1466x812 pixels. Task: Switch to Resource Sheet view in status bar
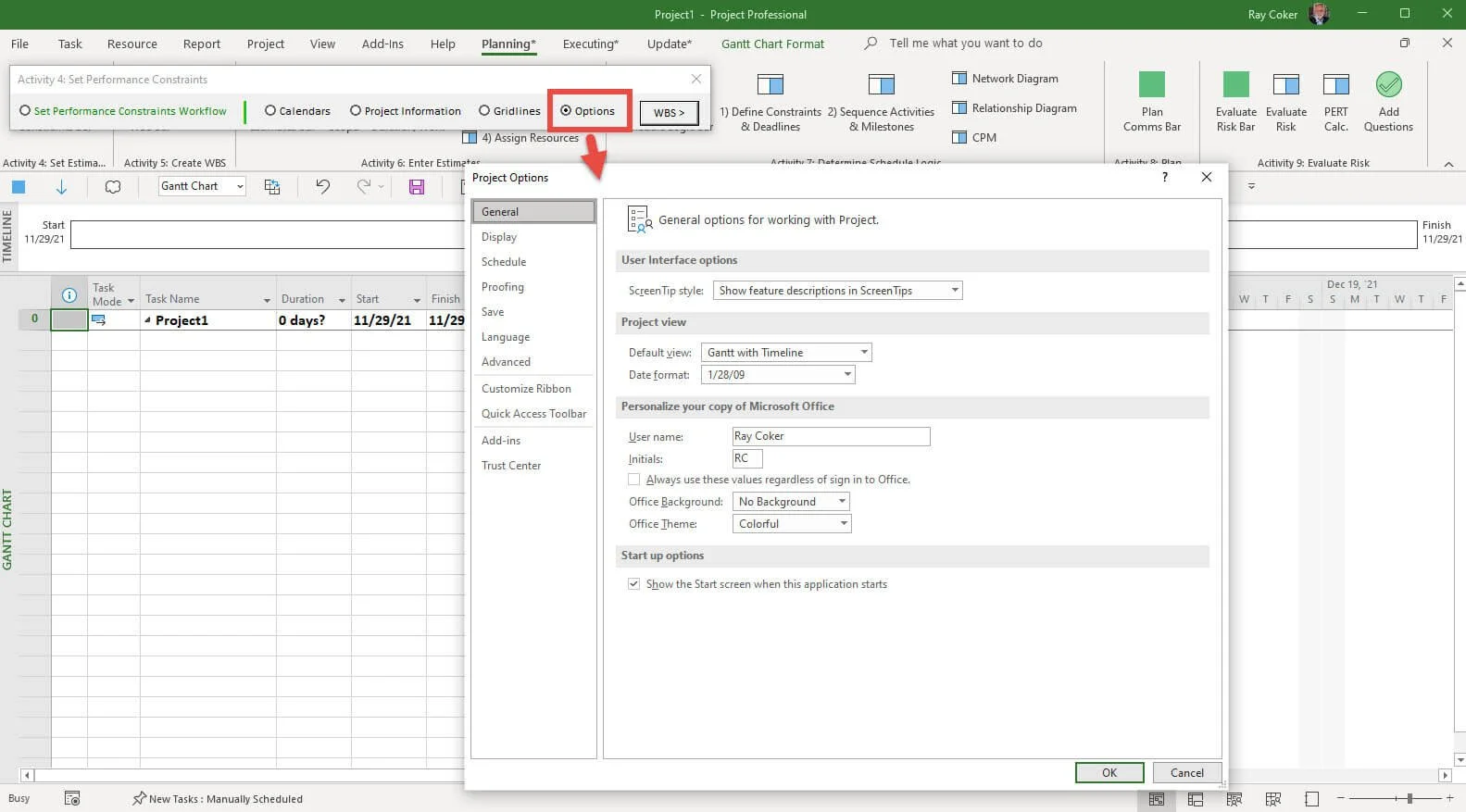click(1273, 799)
